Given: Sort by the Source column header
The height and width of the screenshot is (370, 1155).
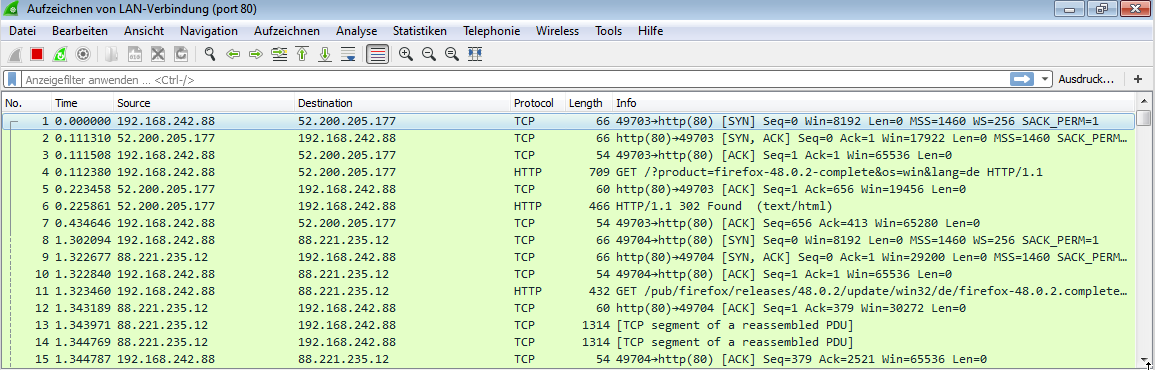Looking at the screenshot, I should pos(204,103).
